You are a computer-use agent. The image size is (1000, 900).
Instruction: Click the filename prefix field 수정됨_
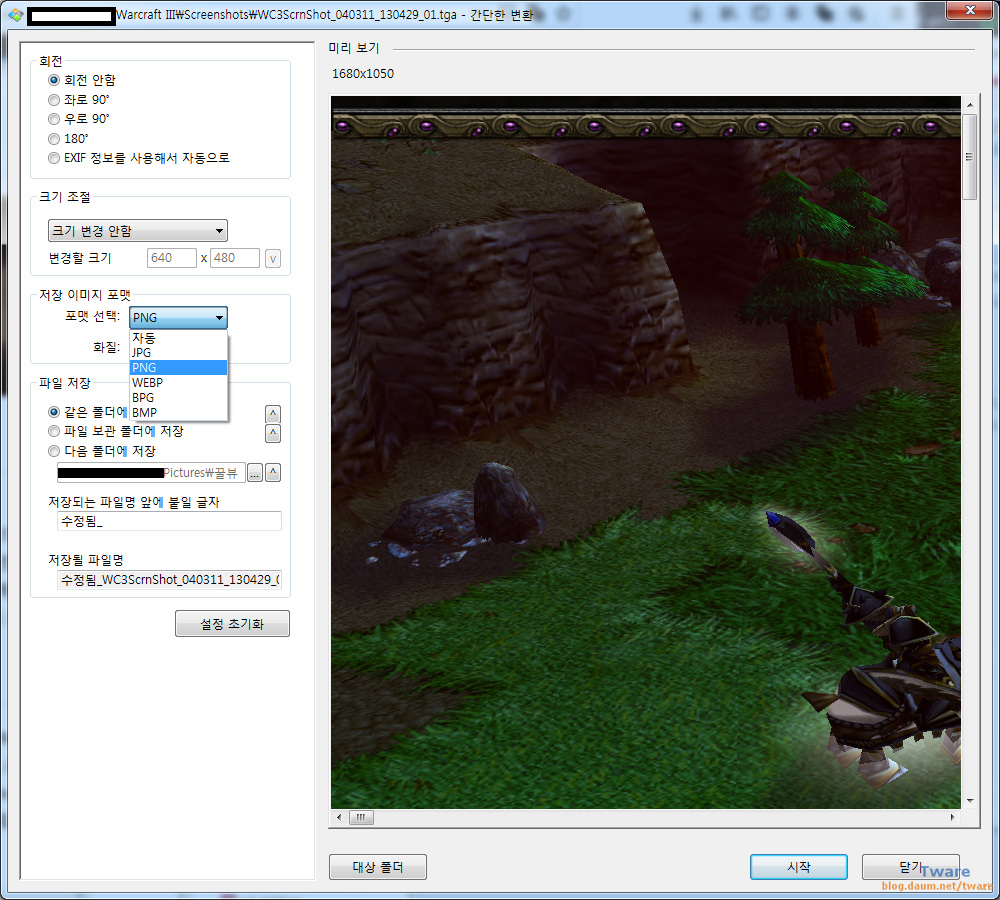point(169,521)
